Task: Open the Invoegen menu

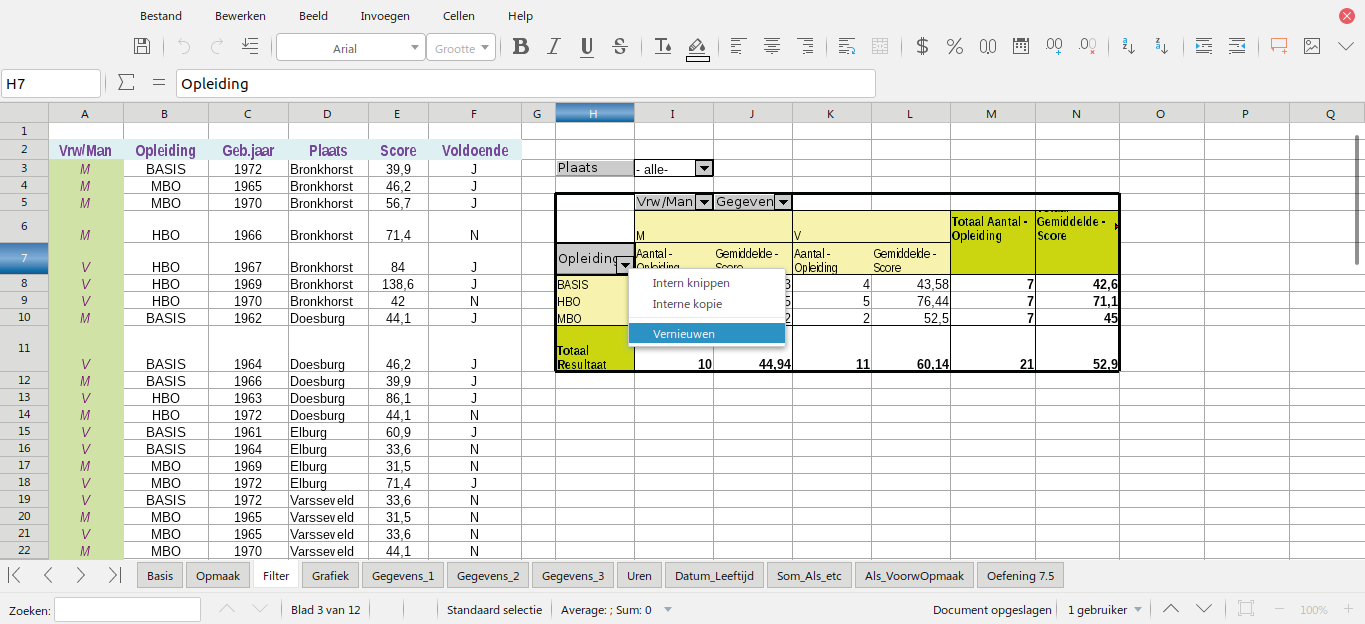Action: point(385,16)
